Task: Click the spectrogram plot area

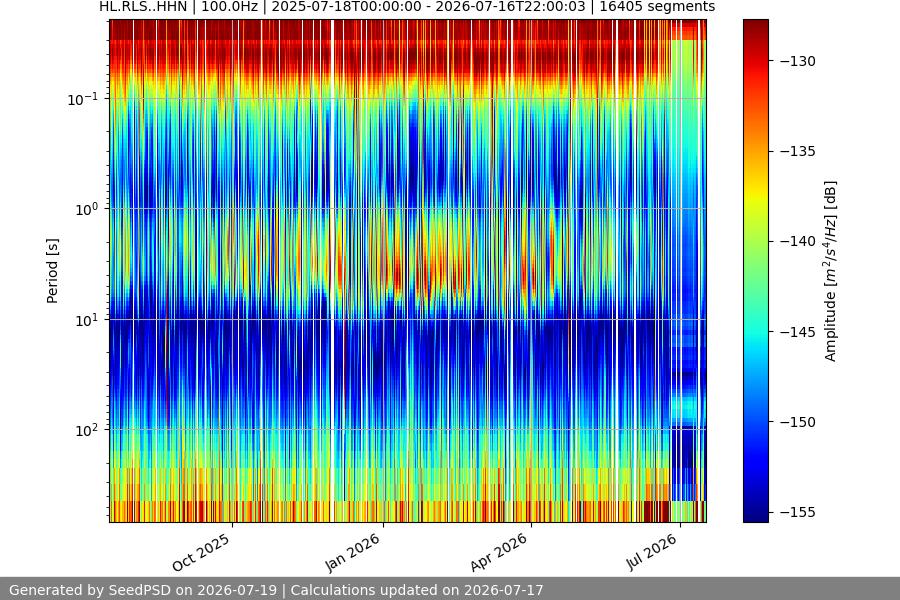Action: [x=408, y=271]
